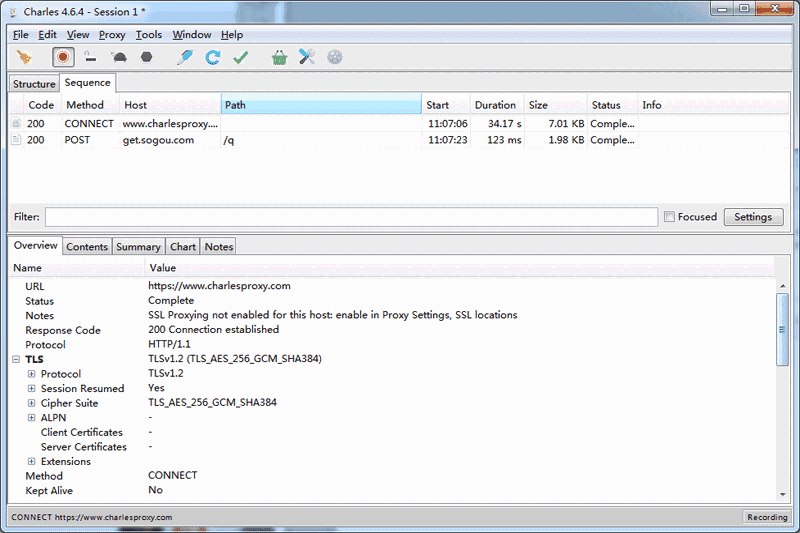Clear the session with the broom icon
The width and height of the screenshot is (800, 533).
pos(24,58)
